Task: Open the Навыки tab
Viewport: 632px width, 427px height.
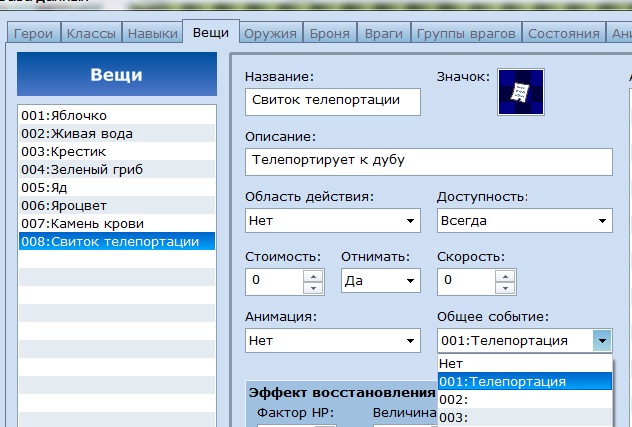Action: (x=151, y=33)
